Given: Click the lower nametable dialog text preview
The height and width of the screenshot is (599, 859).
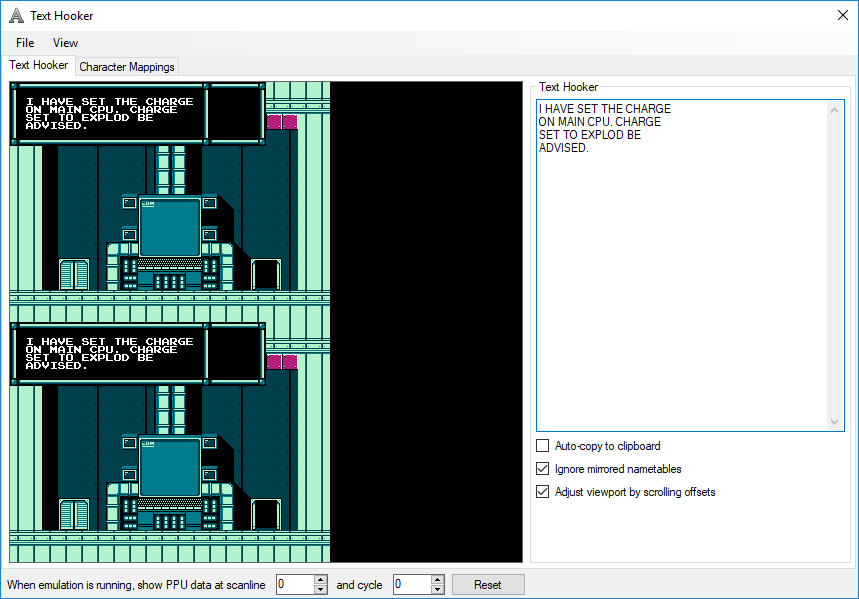Looking at the screenshot, I should 110,353.
